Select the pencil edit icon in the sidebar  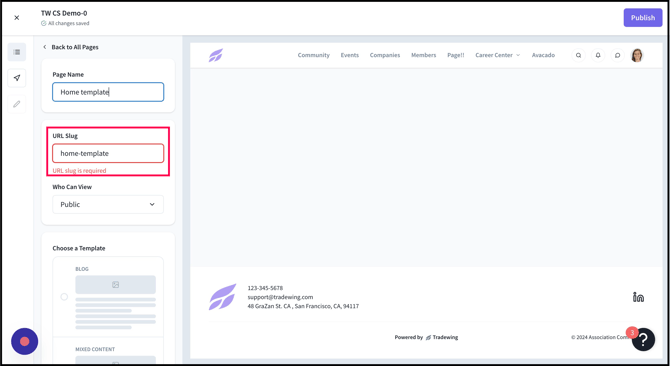17,104
